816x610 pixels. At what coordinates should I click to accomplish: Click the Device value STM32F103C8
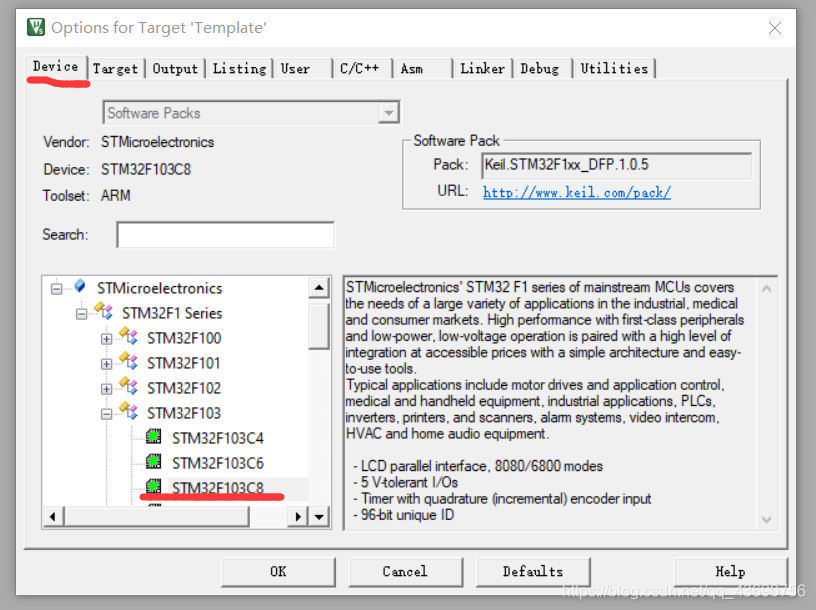[146, 170]
